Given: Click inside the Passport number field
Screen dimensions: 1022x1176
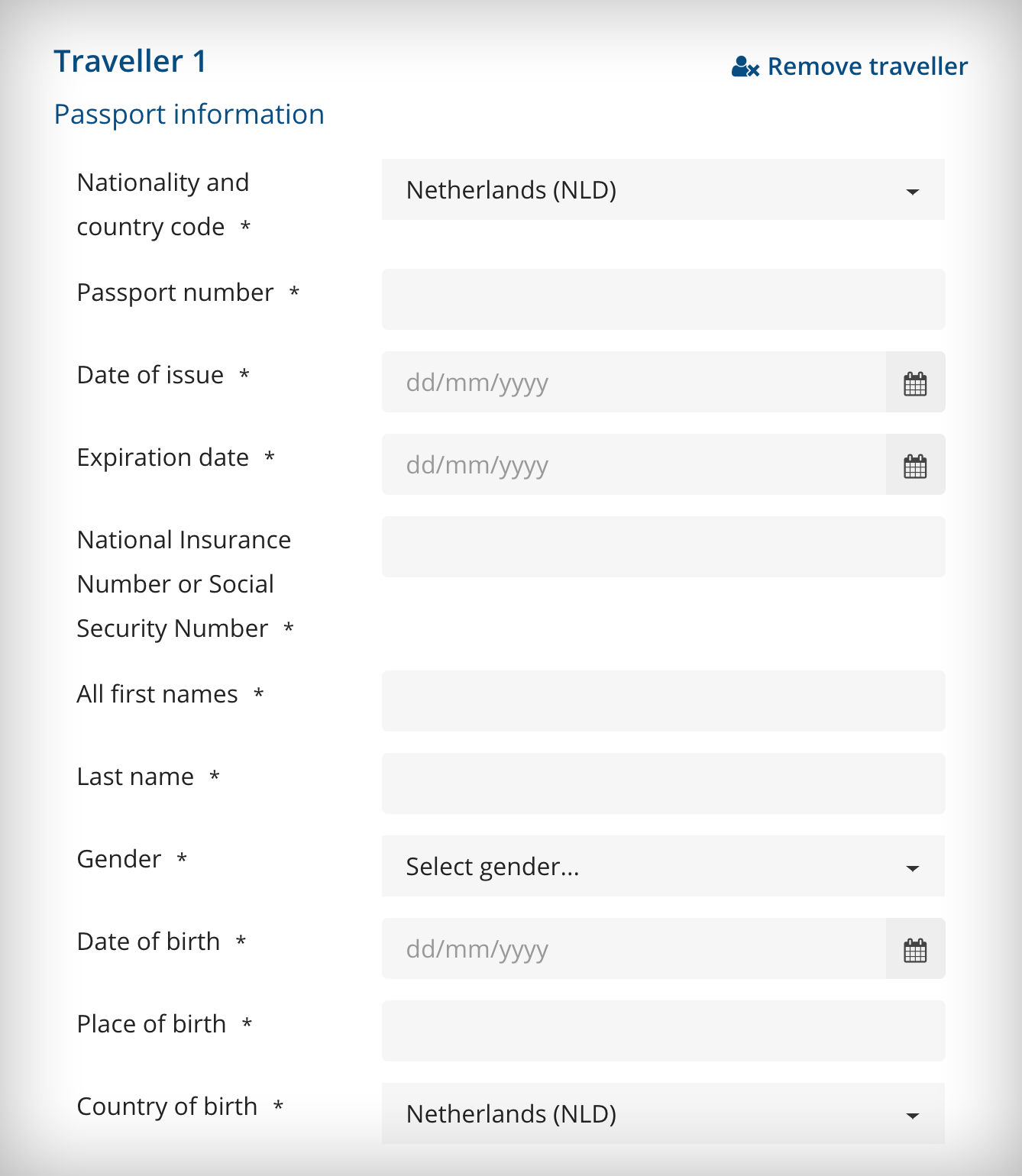Looking at the screenshot, I should (663, 299).
